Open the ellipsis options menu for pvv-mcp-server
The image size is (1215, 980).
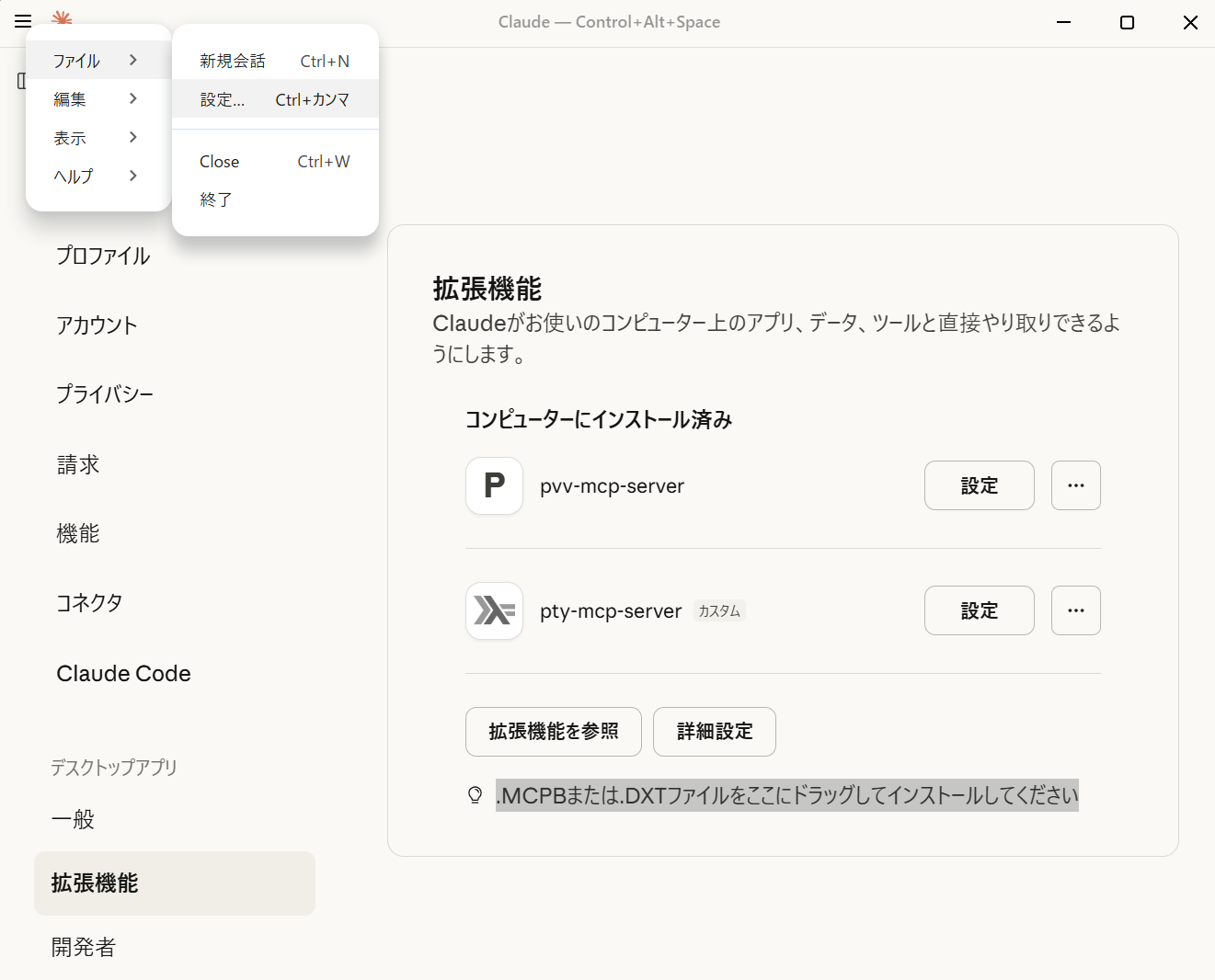(1075, 485)
